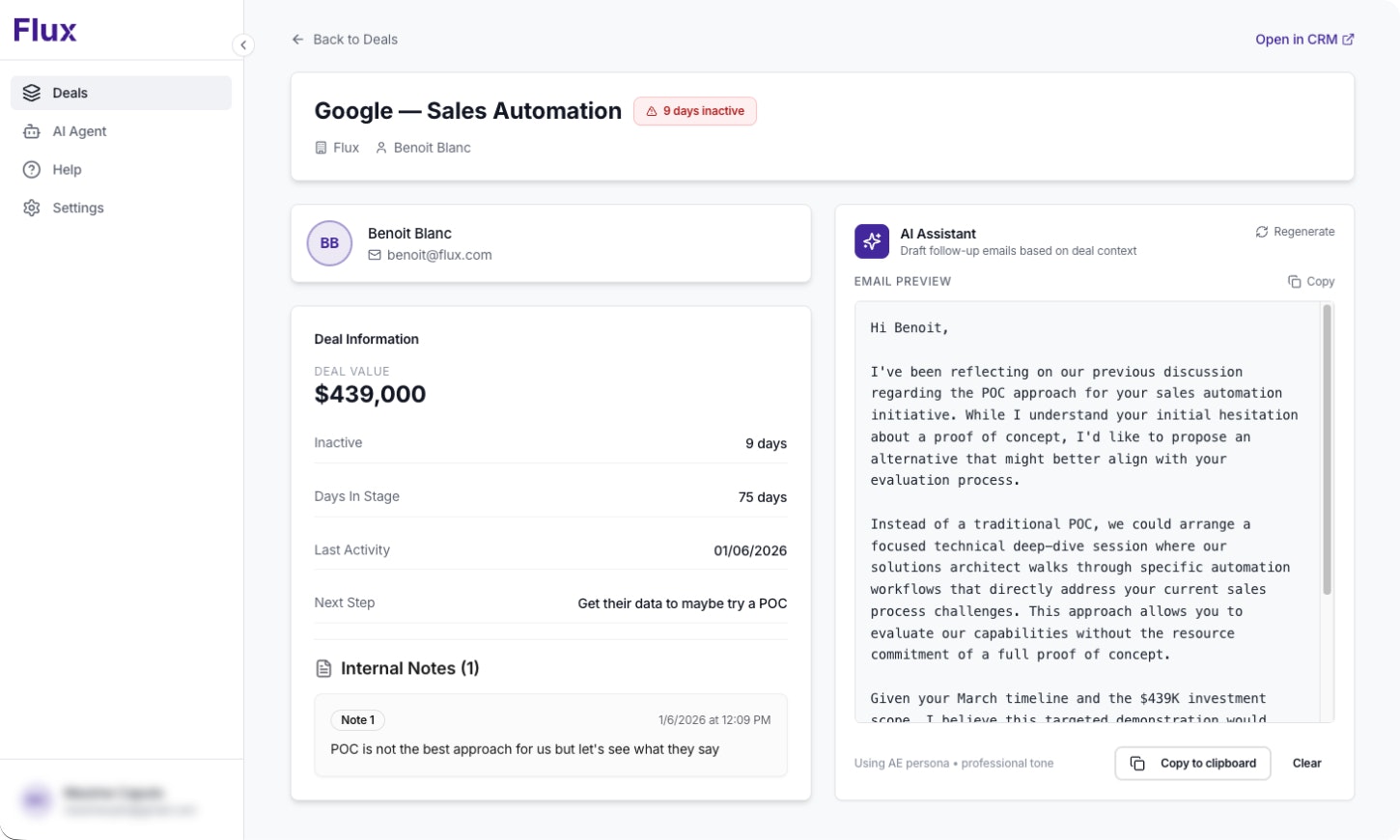1400x840 pixels.
Task: Click the clipboard icon in Copy to clipboard
Action: tap(1137, 763)
